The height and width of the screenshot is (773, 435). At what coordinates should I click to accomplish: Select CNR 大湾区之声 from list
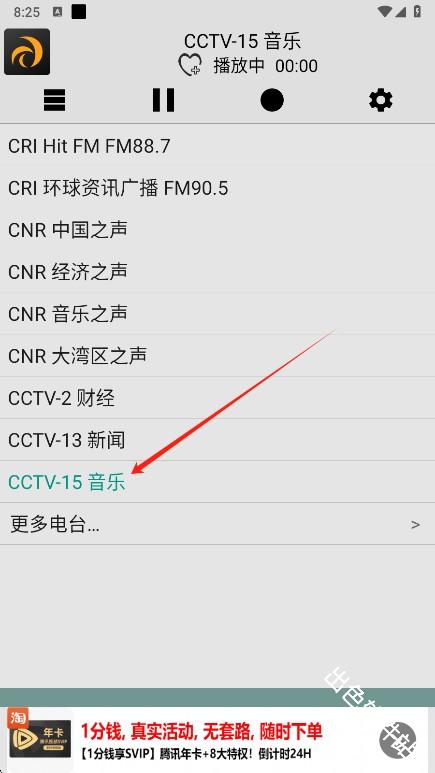point(218,355)
